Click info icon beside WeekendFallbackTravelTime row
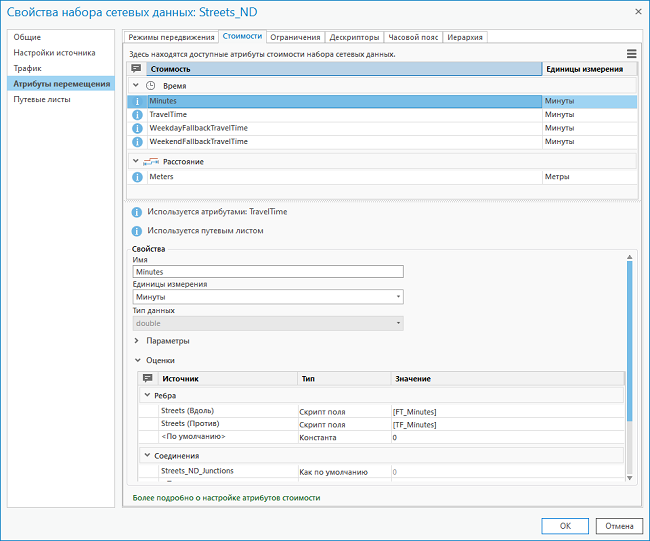 pyautogui.click(x=137, y=142)
